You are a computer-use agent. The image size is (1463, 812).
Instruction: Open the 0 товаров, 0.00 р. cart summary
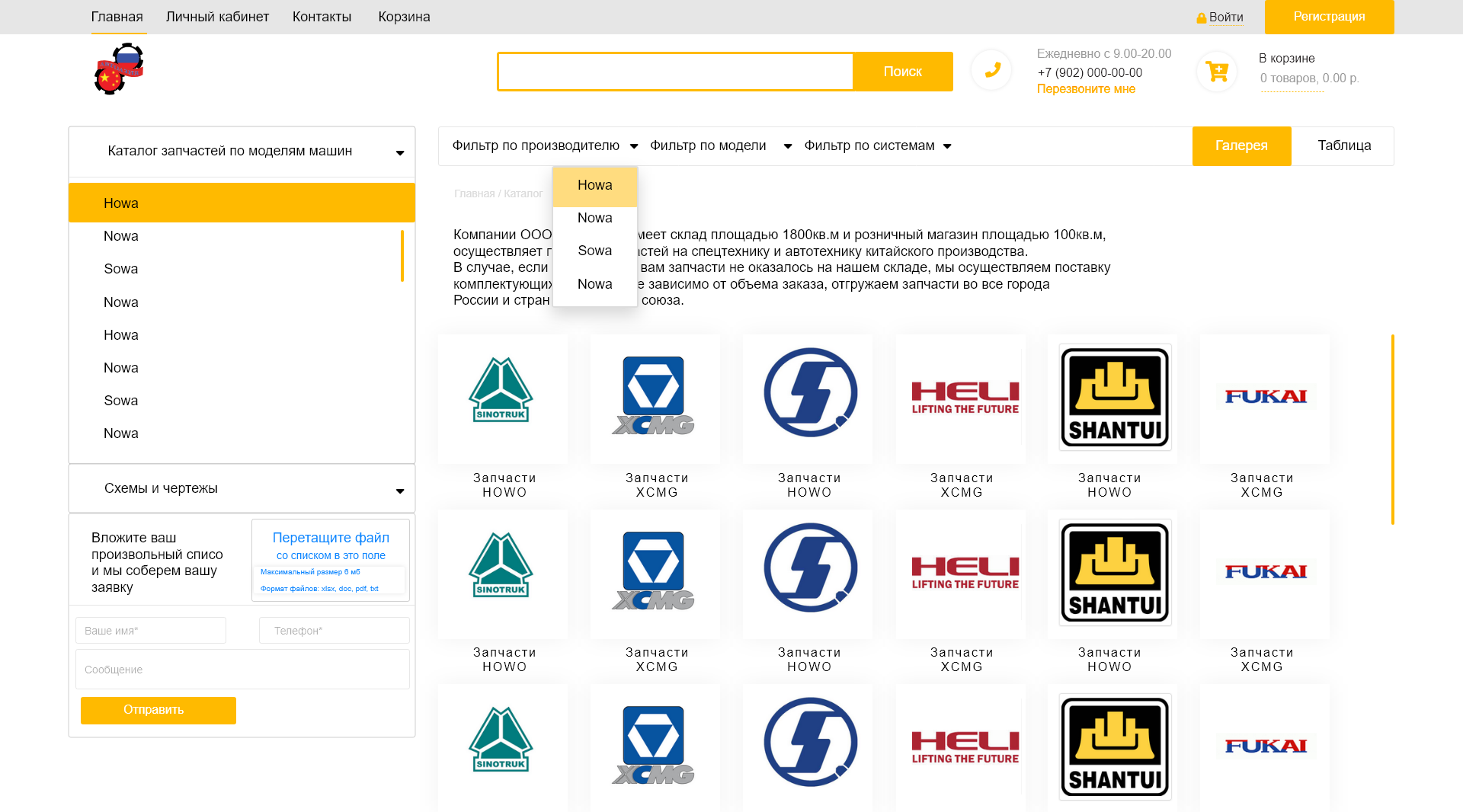pyautogui.click(x=1309, y=78)
